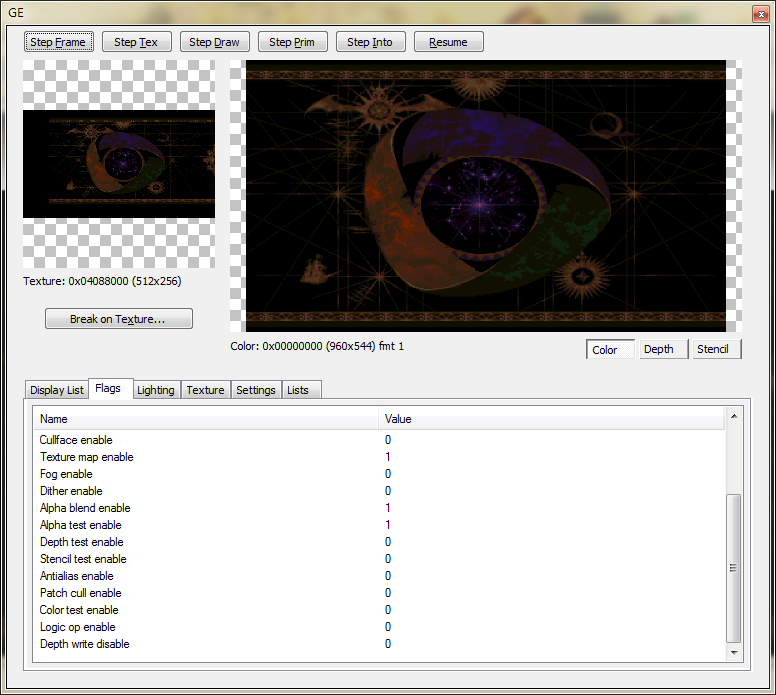Open the Lighting tab

point(155,390)
